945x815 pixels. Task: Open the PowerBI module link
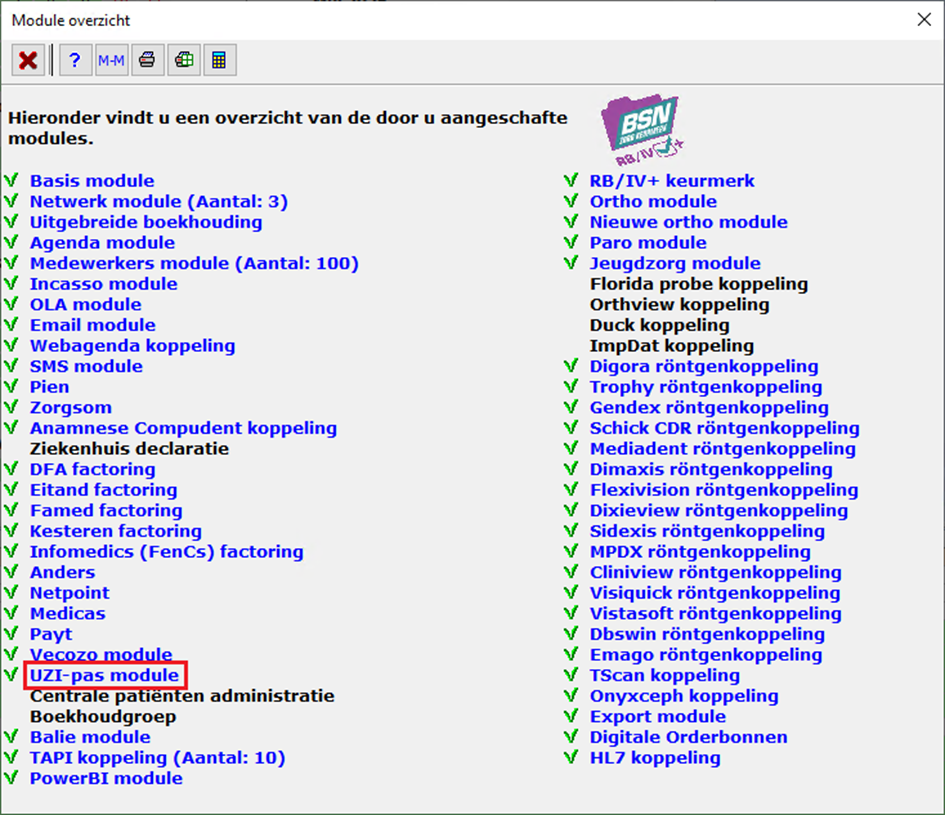pyautogui.click(x=106, y=778)
